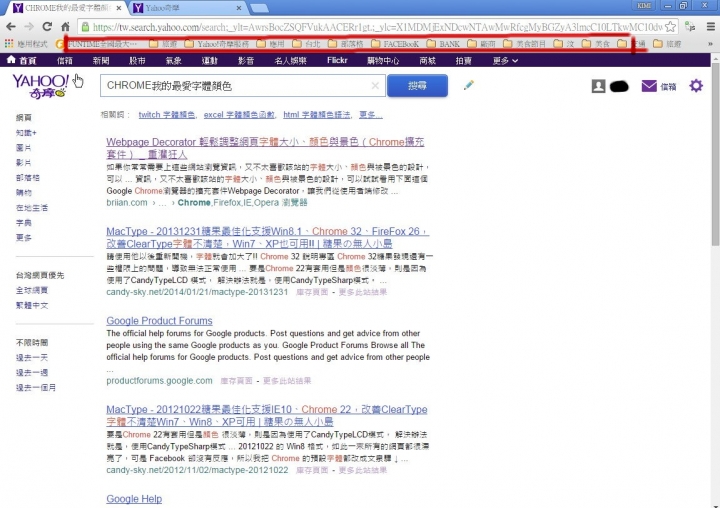Screen dimensions: 720x508
Task: Expand 更多 in left sidebar categories
Action: (x=23, y=237)
